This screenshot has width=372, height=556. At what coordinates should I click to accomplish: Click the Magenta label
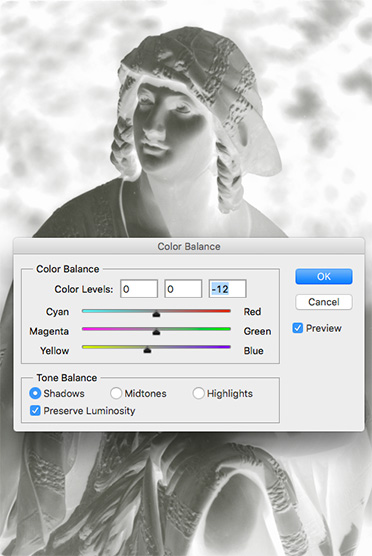point(49,332)
